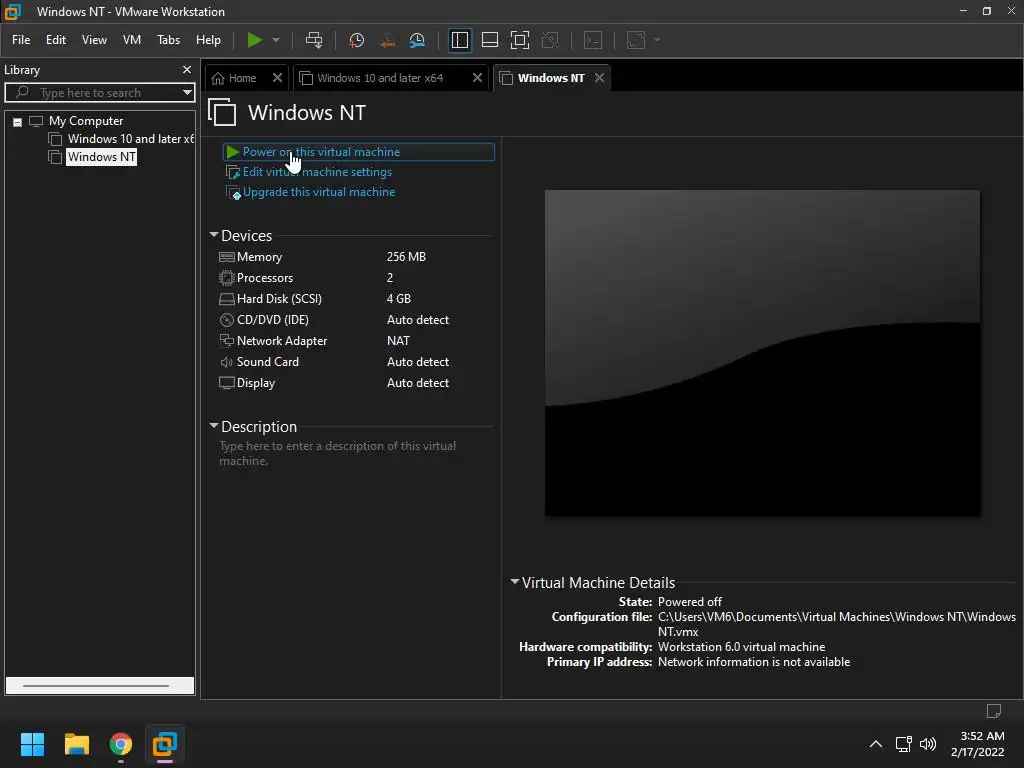Click the Windows NT VM header icon
This screenshot has width=1024, height=768.
click(222, 112)
